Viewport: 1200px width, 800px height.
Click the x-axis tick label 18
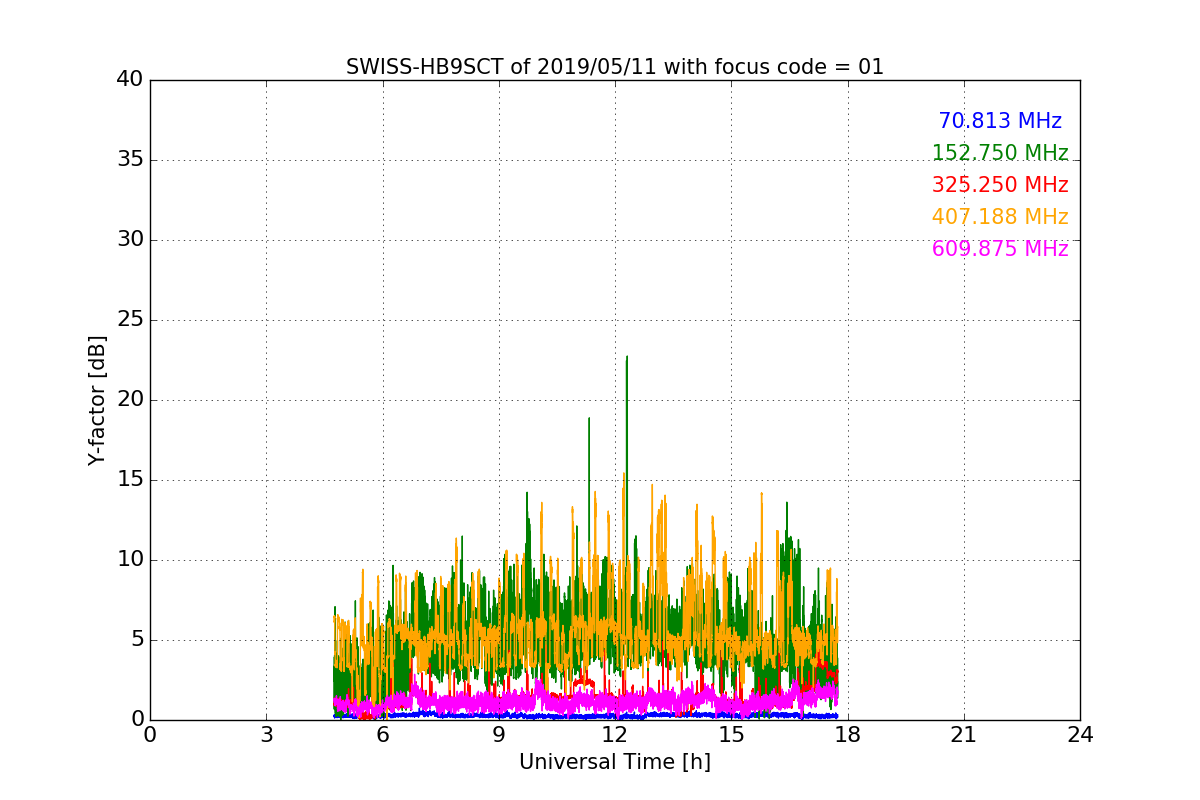[x=847, y=735]
